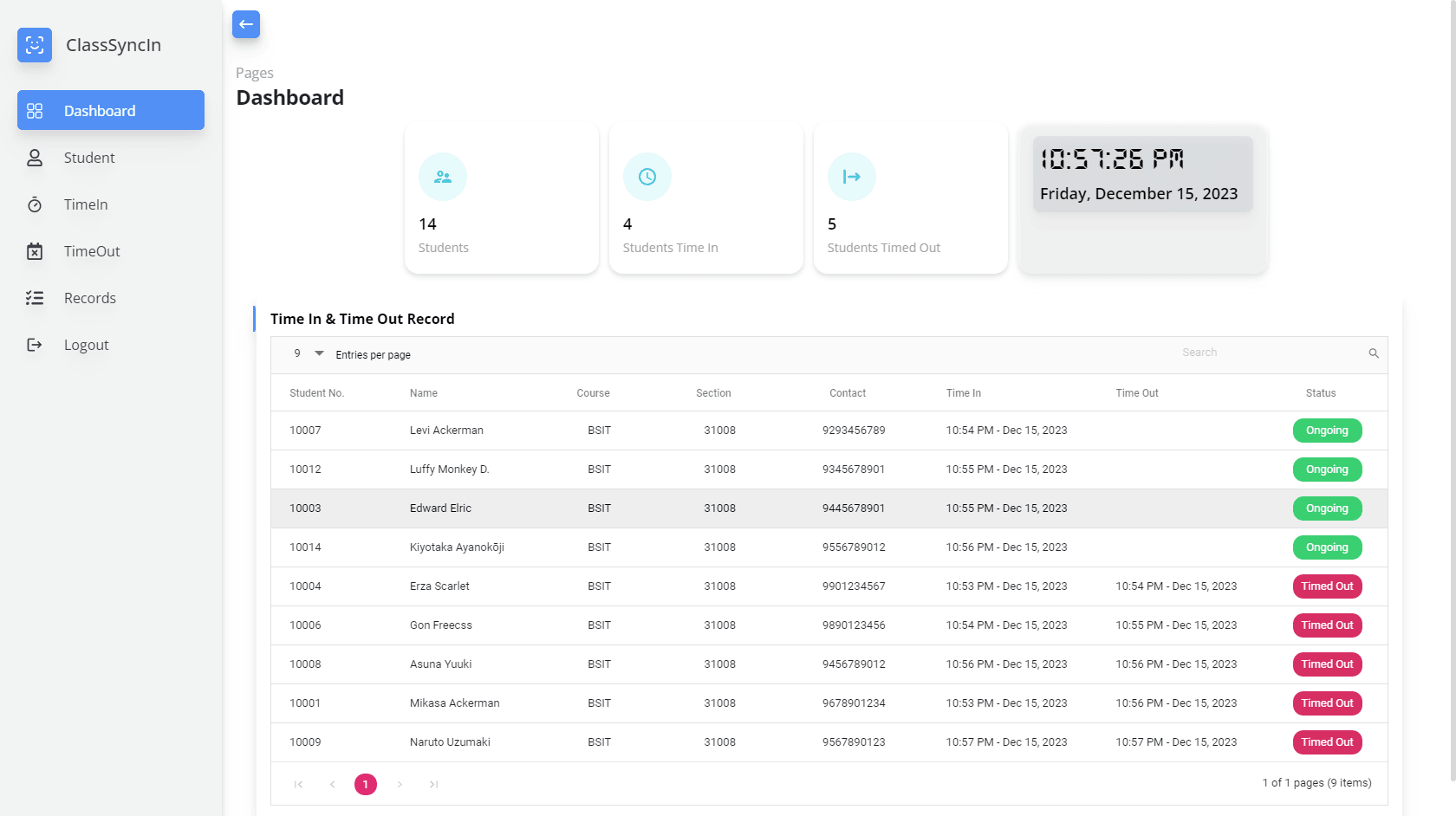Click the Student person icon

[35, 158]
